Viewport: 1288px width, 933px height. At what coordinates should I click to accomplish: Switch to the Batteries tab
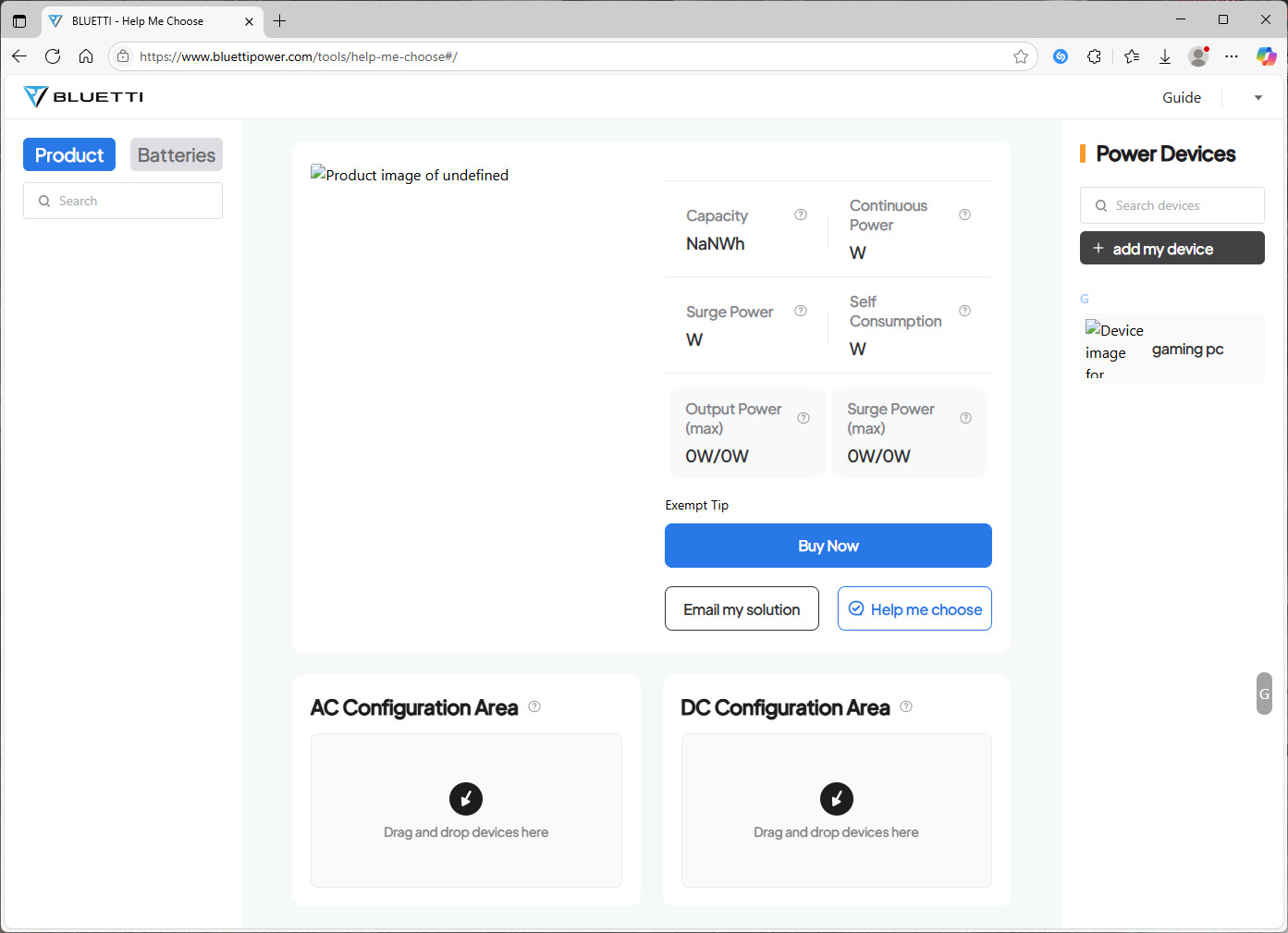pyautogui.click(x=177, y=154)
